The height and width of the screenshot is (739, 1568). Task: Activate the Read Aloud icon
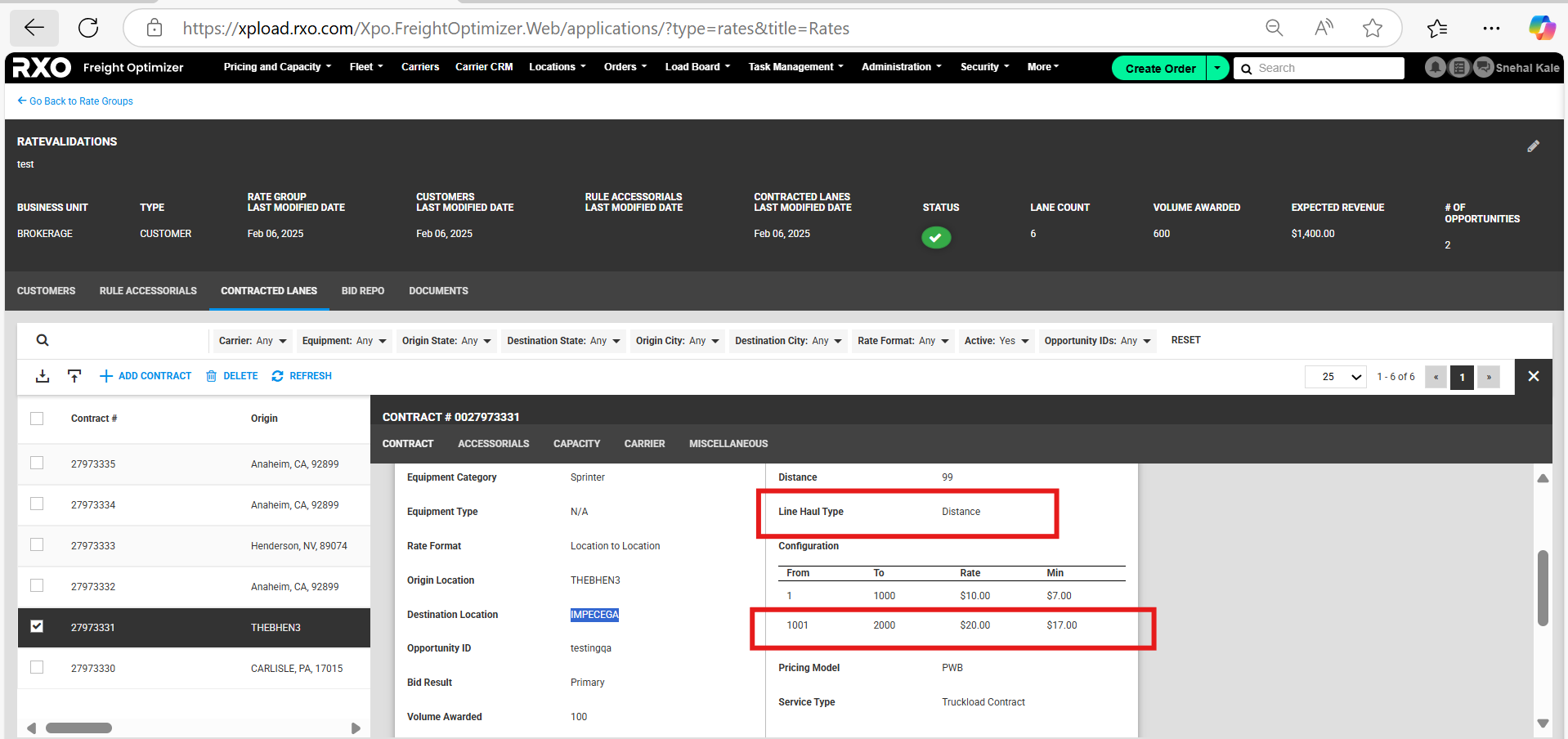point(1324,28)
